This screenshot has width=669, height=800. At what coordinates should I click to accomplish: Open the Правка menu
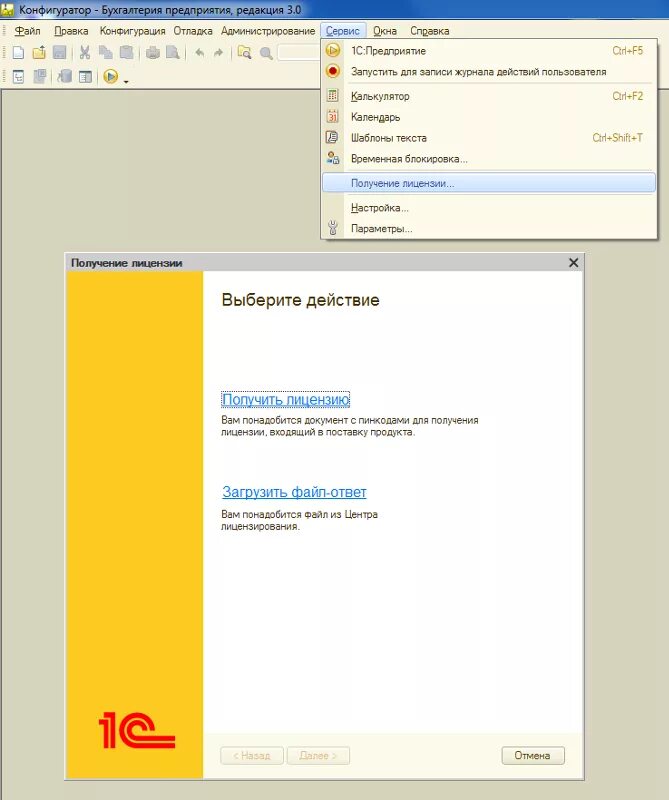(x=71, y=31)
